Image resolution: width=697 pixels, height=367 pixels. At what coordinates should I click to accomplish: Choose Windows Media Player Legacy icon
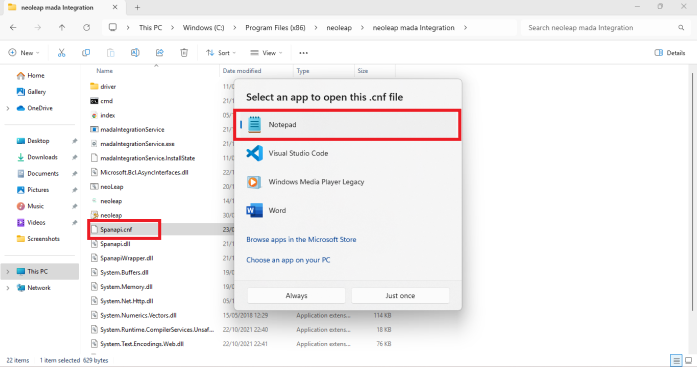(254, 182)
